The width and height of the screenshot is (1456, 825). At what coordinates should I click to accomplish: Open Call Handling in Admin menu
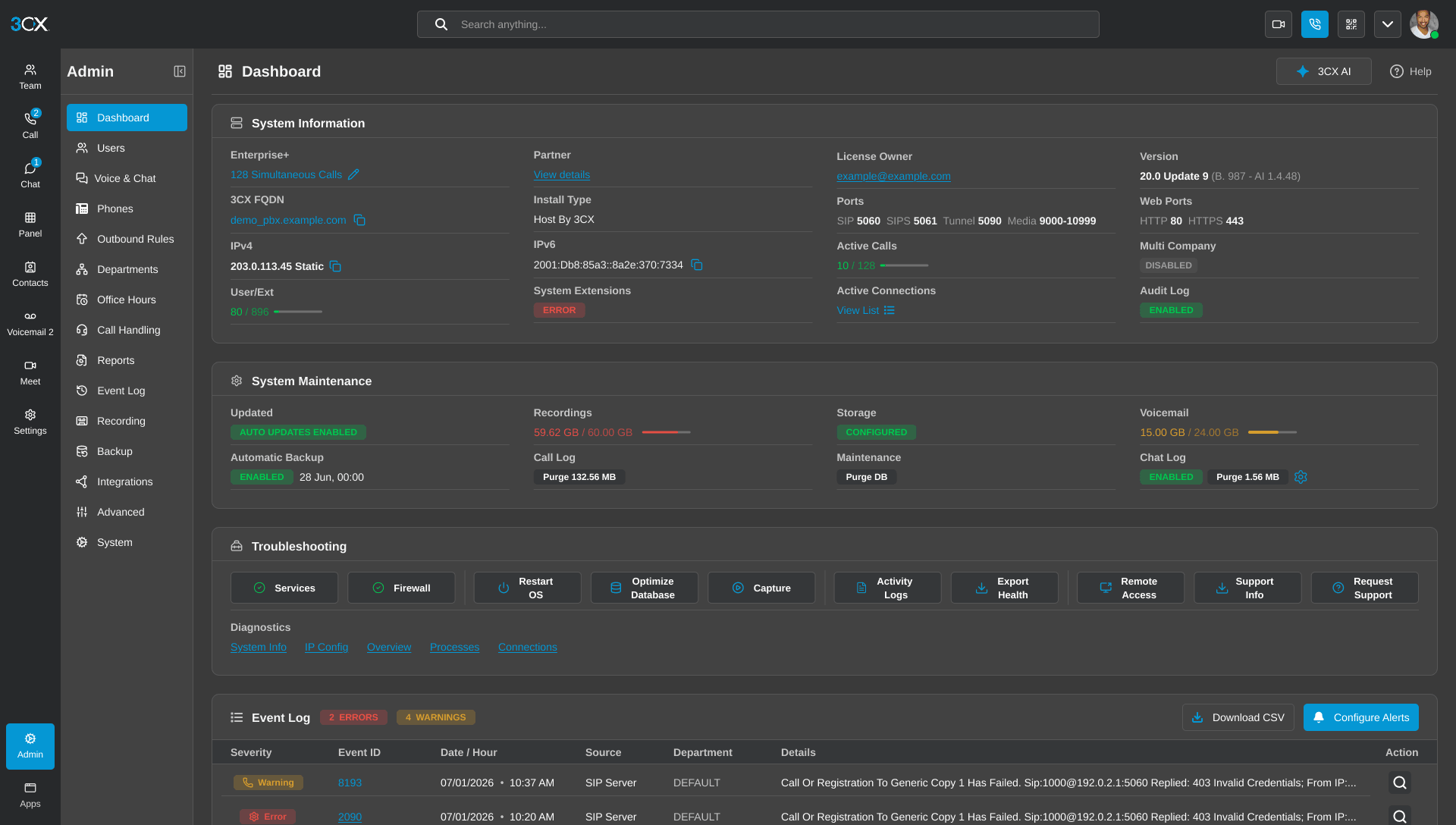pos(127,330)
